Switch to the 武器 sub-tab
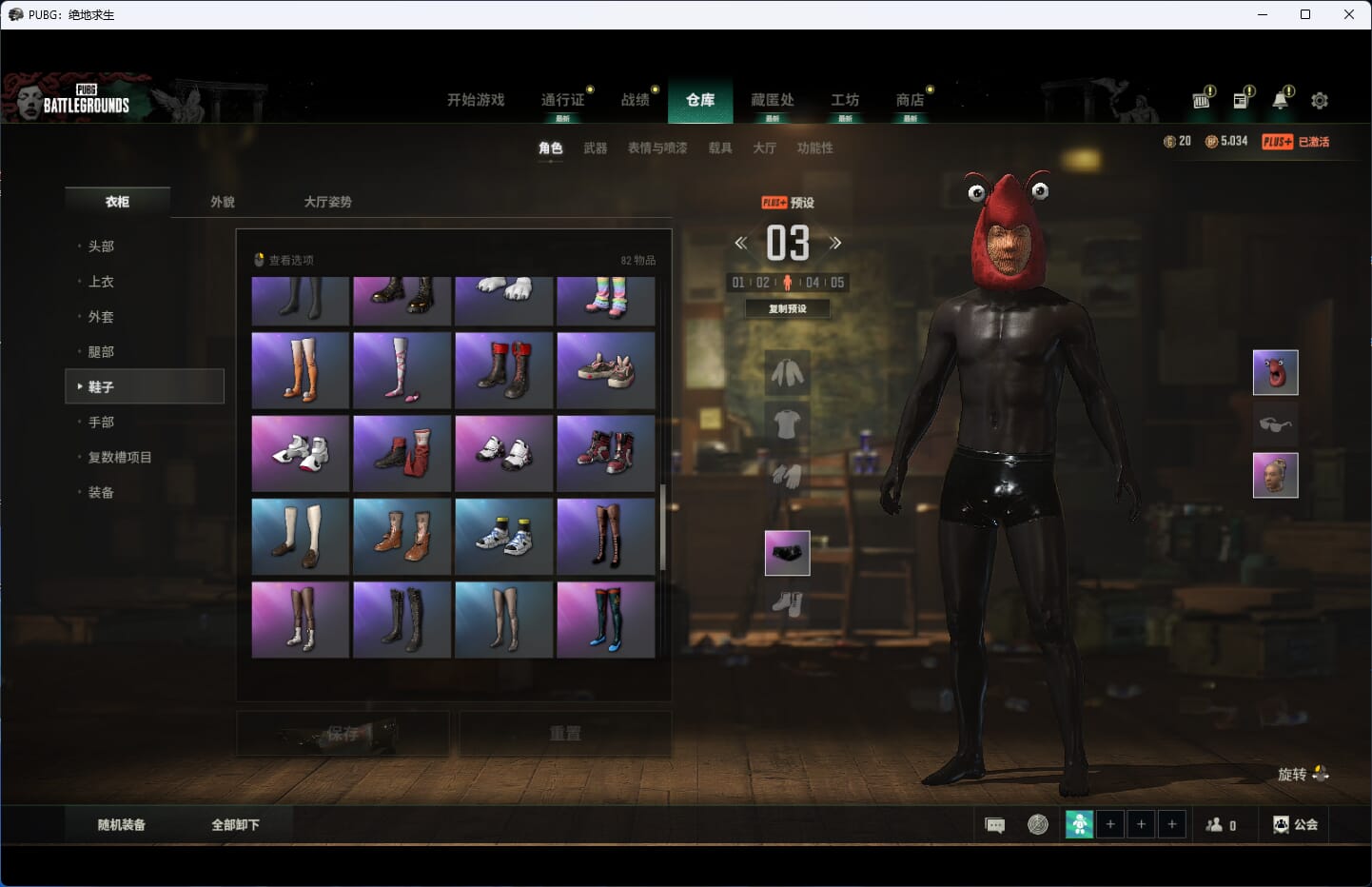Viewport: 1372px width, 887px height. [596, 148]
